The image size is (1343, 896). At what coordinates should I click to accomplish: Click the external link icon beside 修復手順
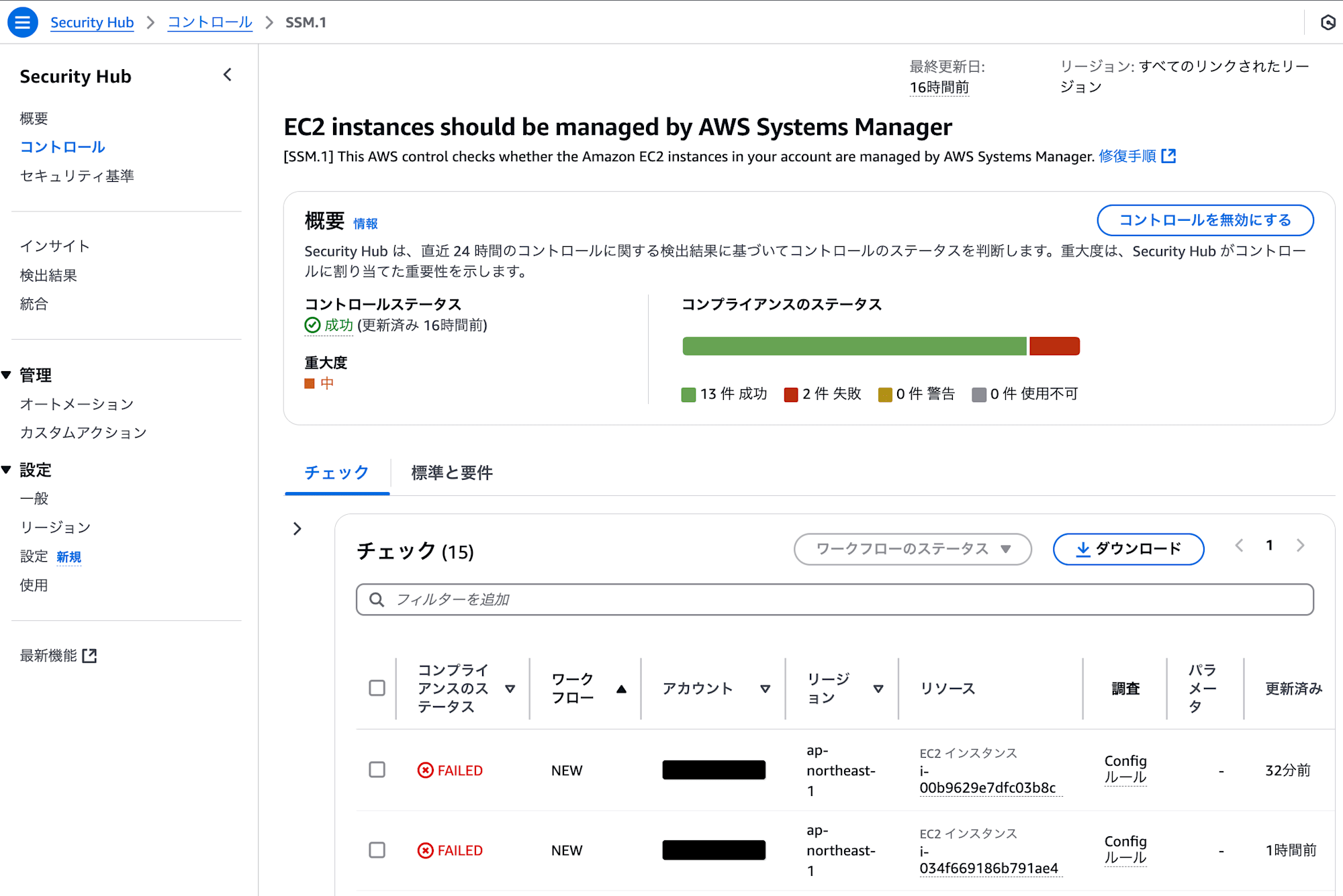(x=1169, y=156)
